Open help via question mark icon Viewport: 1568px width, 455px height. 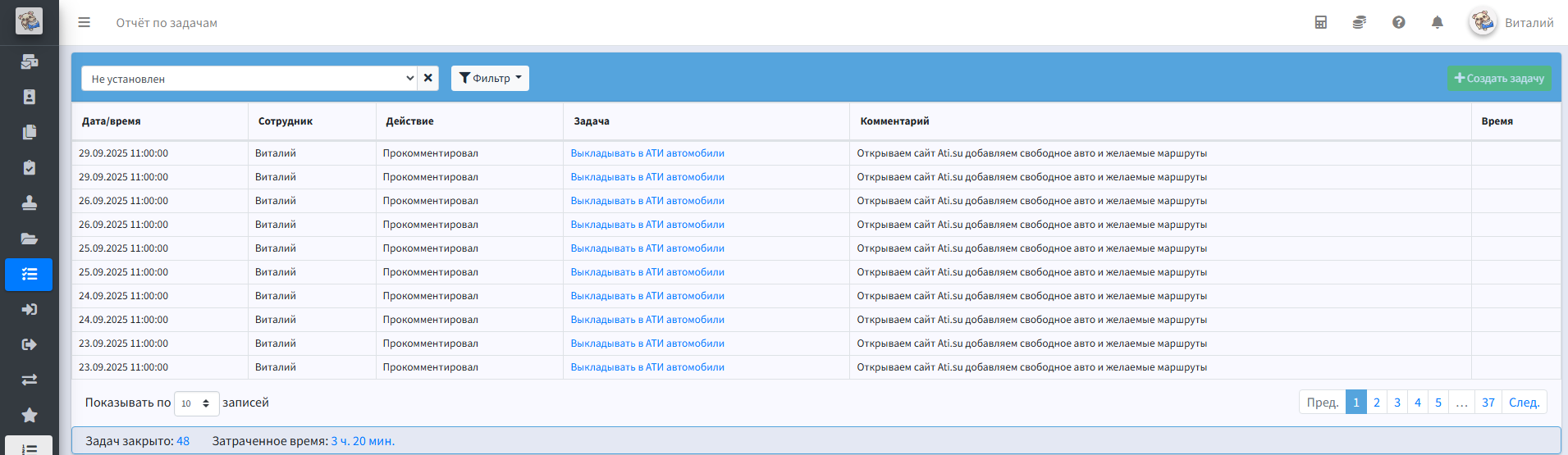coord(1398,23)
